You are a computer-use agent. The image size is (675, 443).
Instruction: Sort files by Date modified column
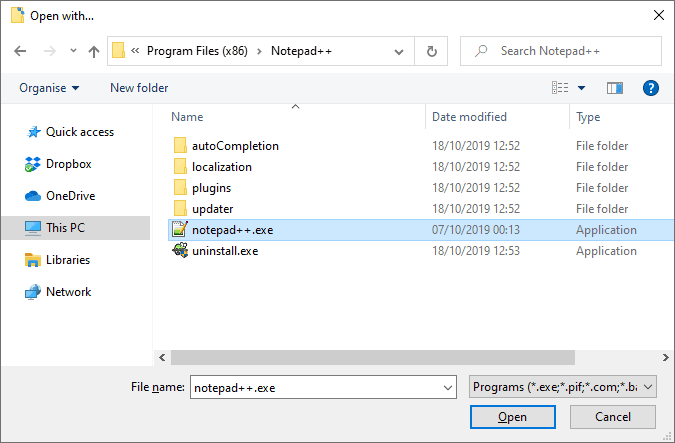tap(469, 117)
